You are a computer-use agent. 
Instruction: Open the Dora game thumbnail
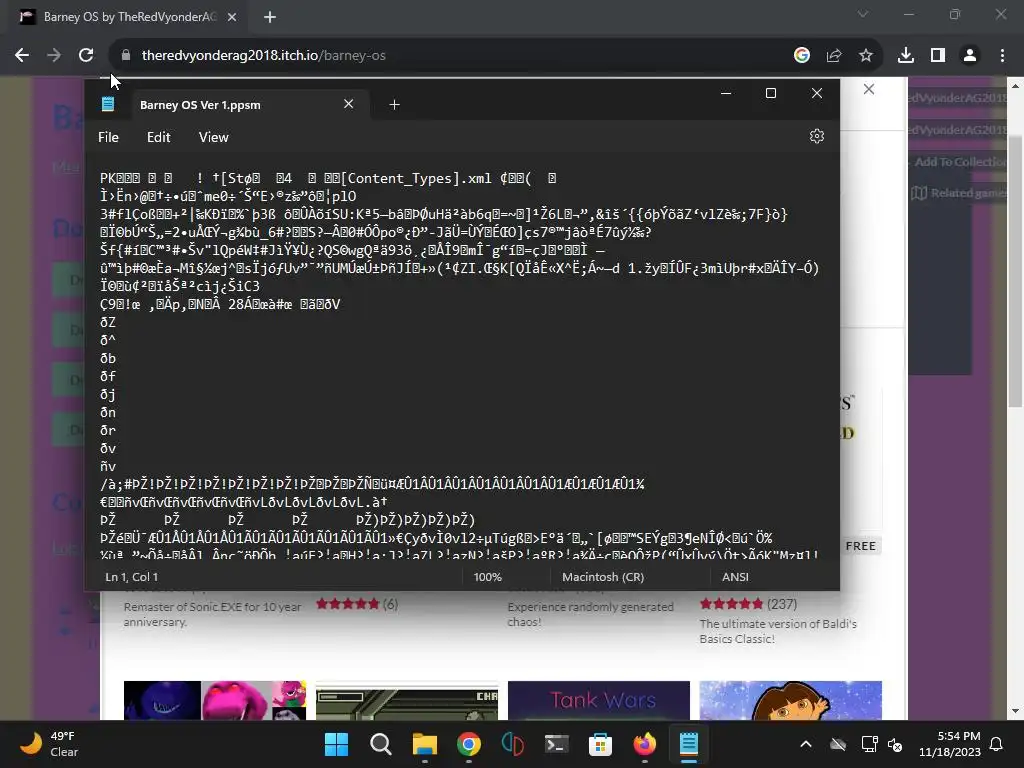pos(790,700)
